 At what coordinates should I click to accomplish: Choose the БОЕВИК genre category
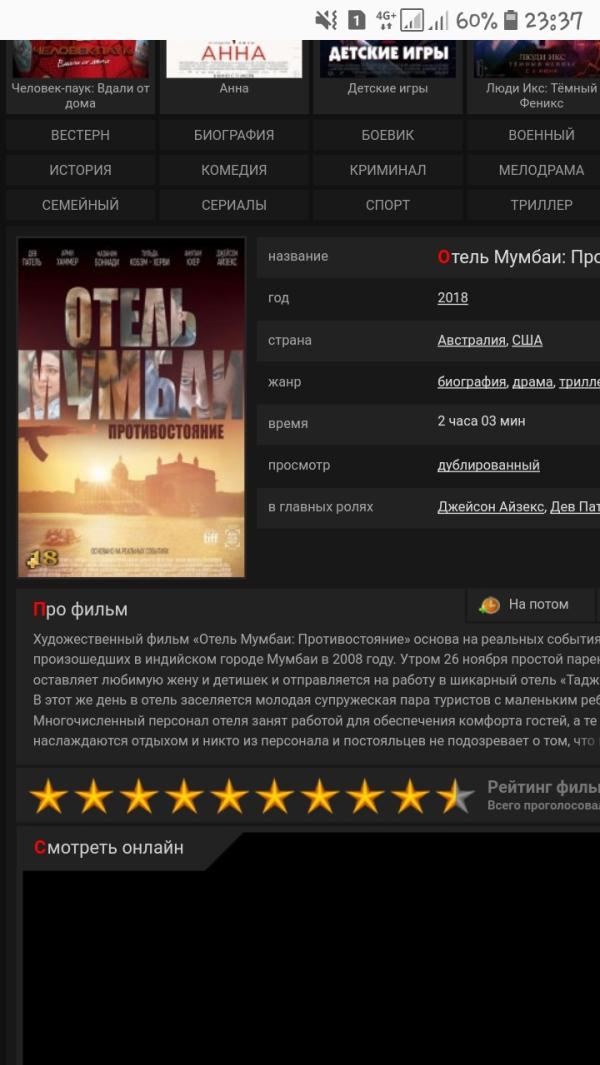click(x=387, y=135)
